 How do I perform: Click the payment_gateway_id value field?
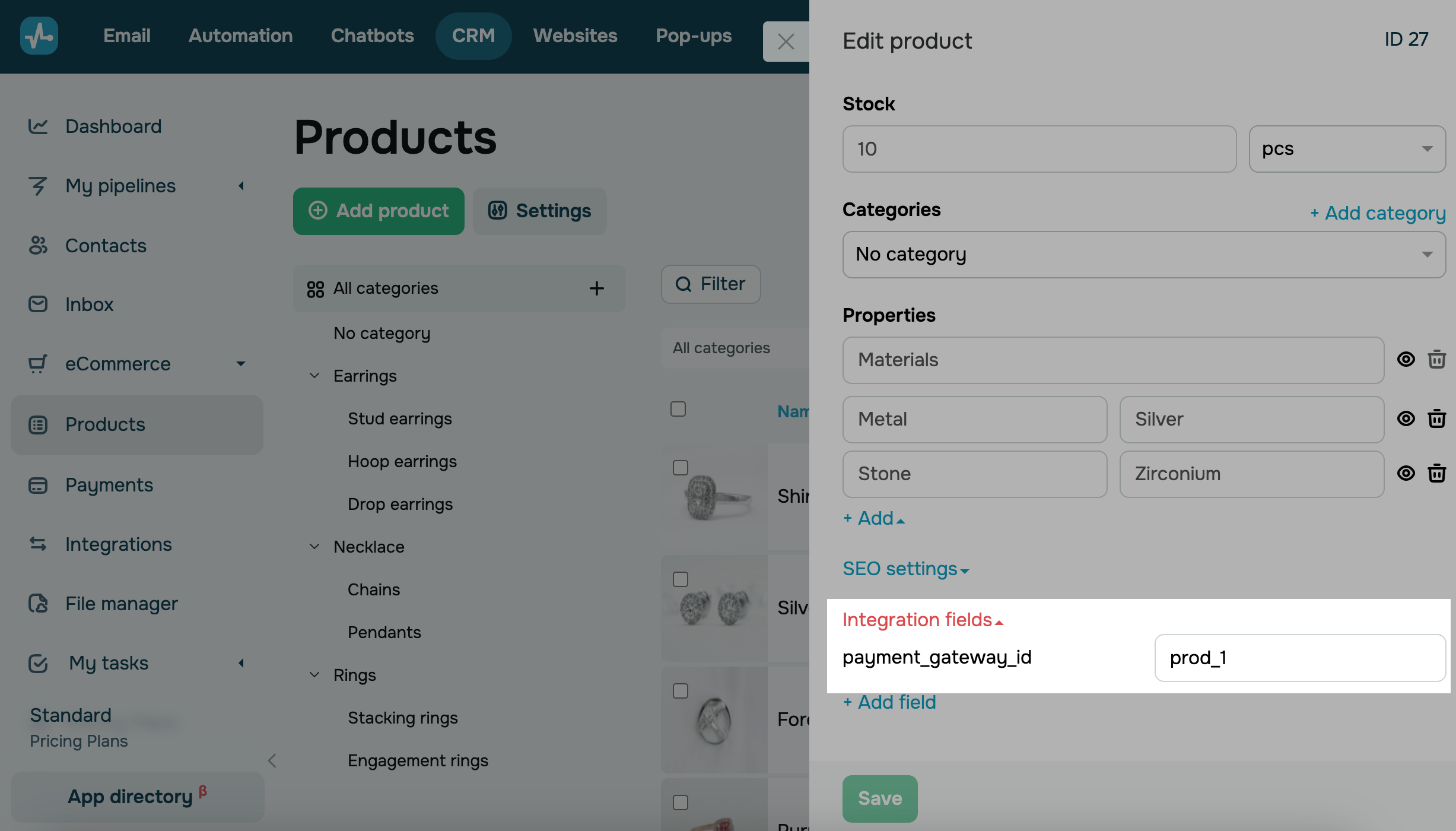click(1299, 658)
